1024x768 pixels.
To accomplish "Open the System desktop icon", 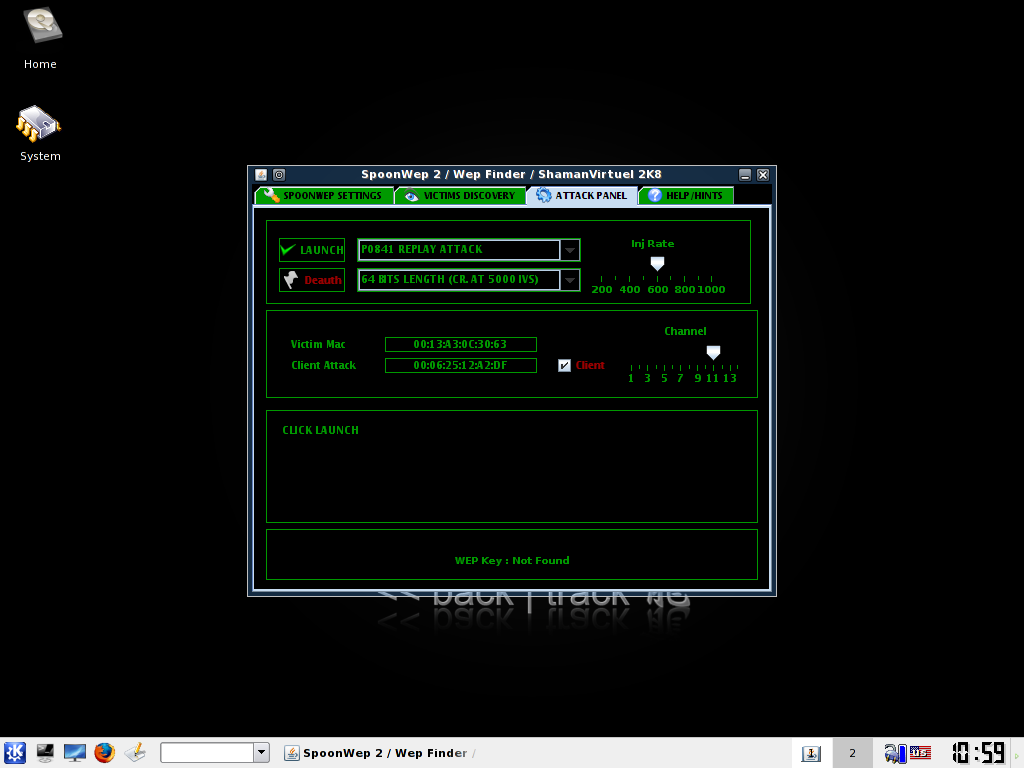I will point(40,133).
